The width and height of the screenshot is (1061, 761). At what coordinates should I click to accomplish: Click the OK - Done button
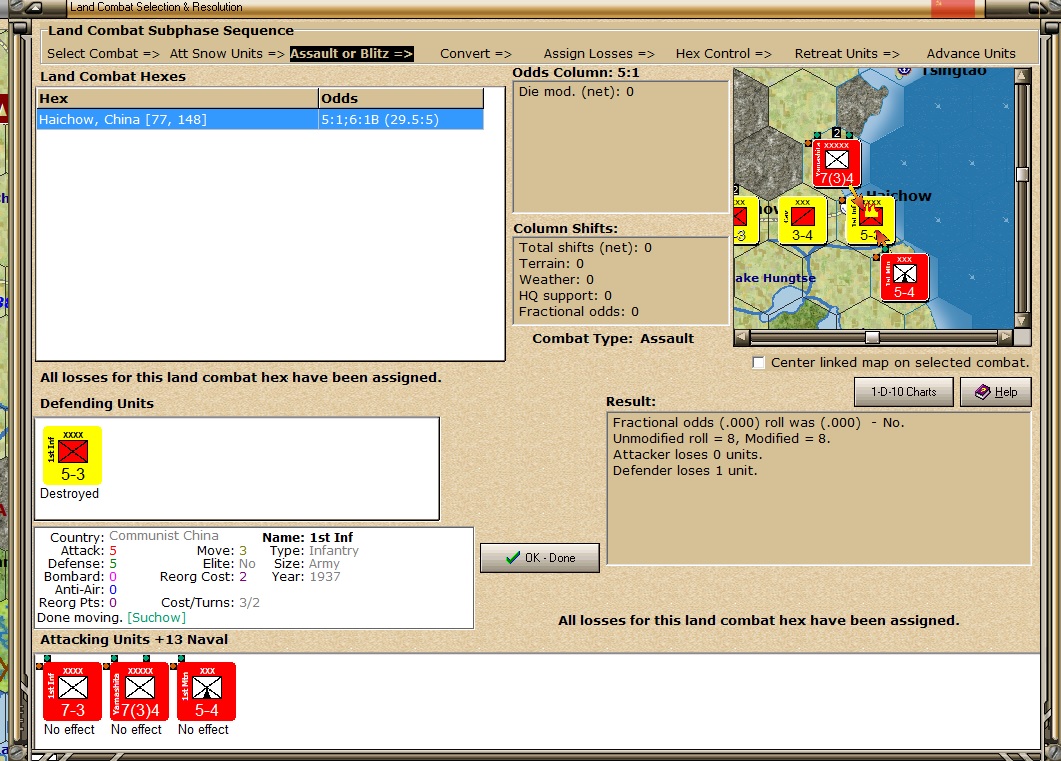click(x=539, y=558)
